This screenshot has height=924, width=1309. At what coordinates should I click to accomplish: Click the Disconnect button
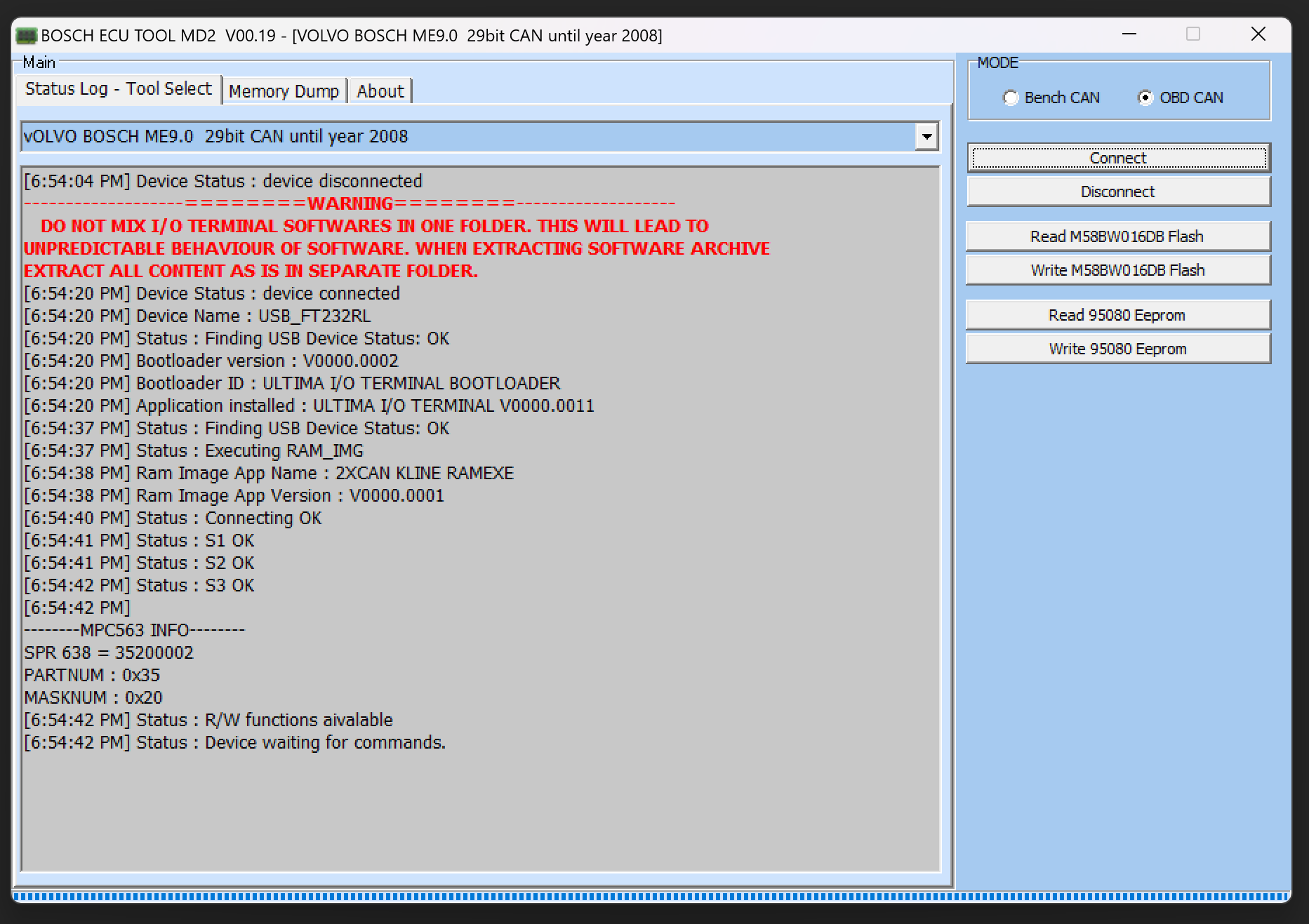1118,192
